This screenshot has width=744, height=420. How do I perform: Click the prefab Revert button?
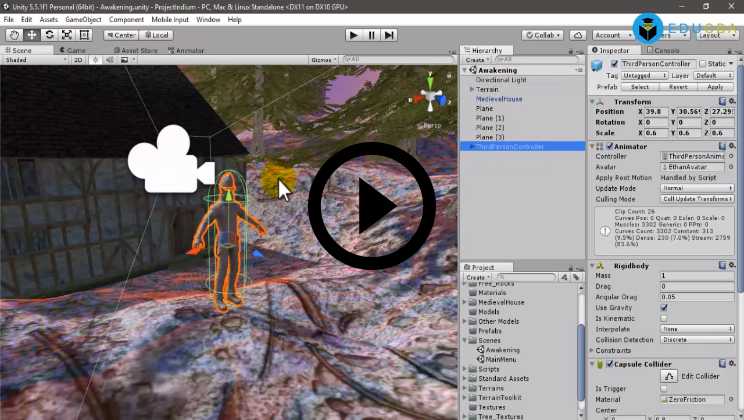677,87
